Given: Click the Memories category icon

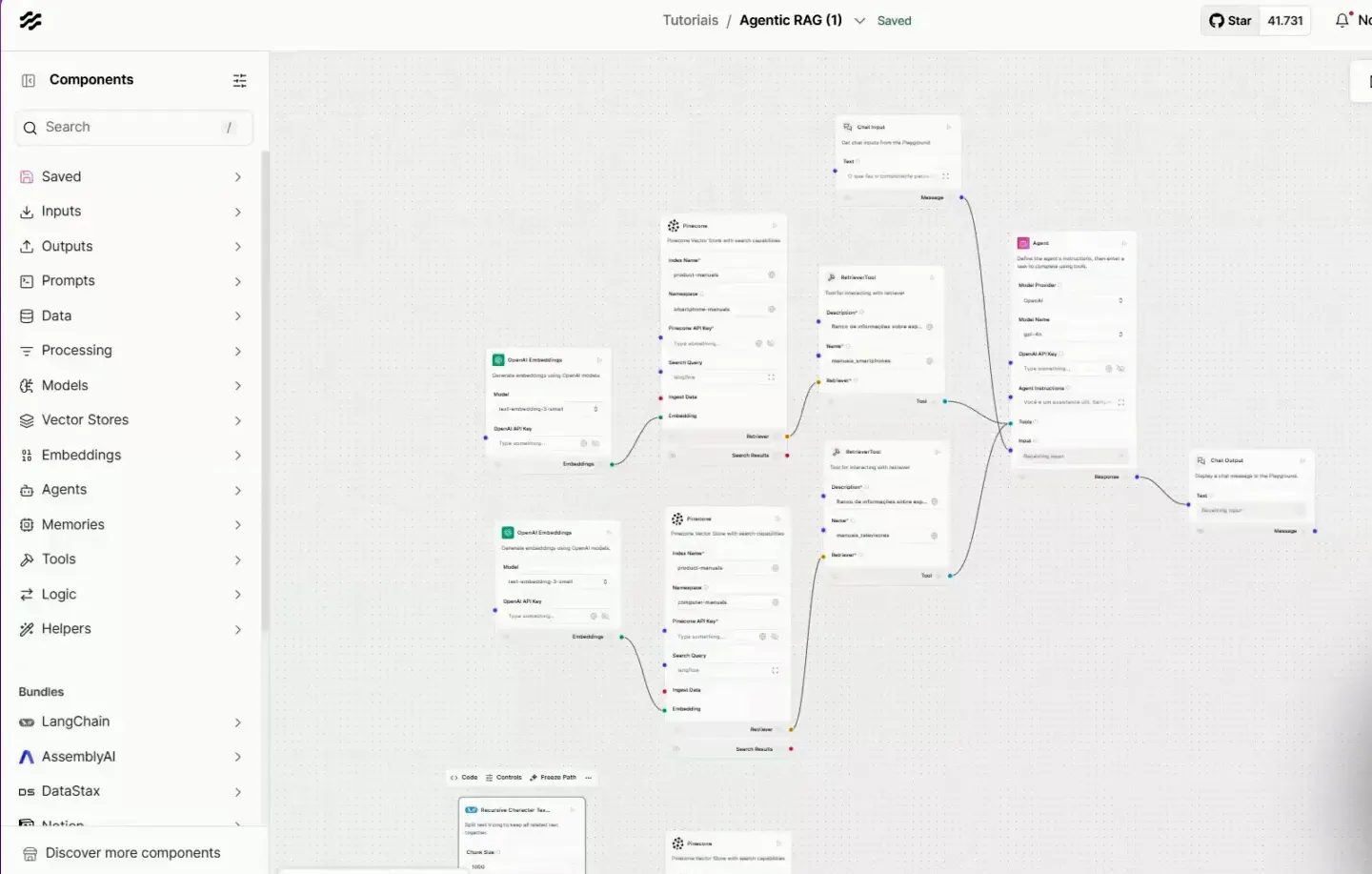Looking at the screenshot, I should tap(27, 525).
